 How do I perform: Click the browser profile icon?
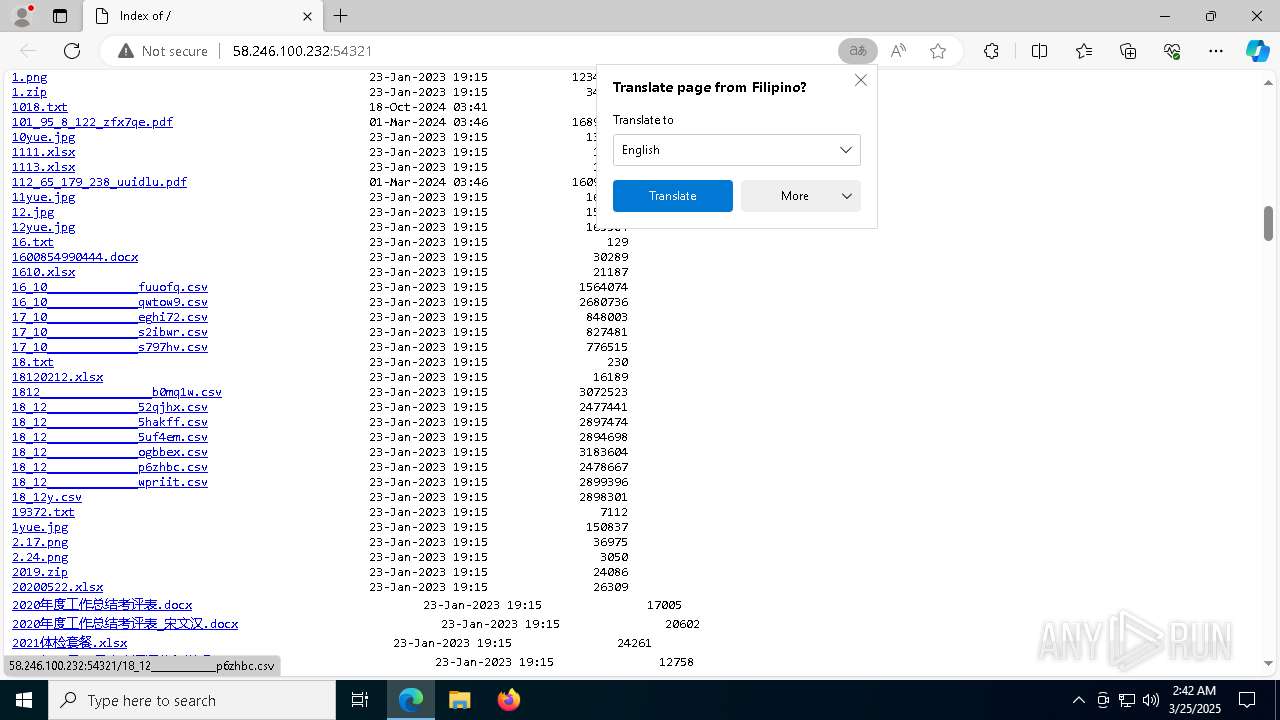click(x=21, y=16)
